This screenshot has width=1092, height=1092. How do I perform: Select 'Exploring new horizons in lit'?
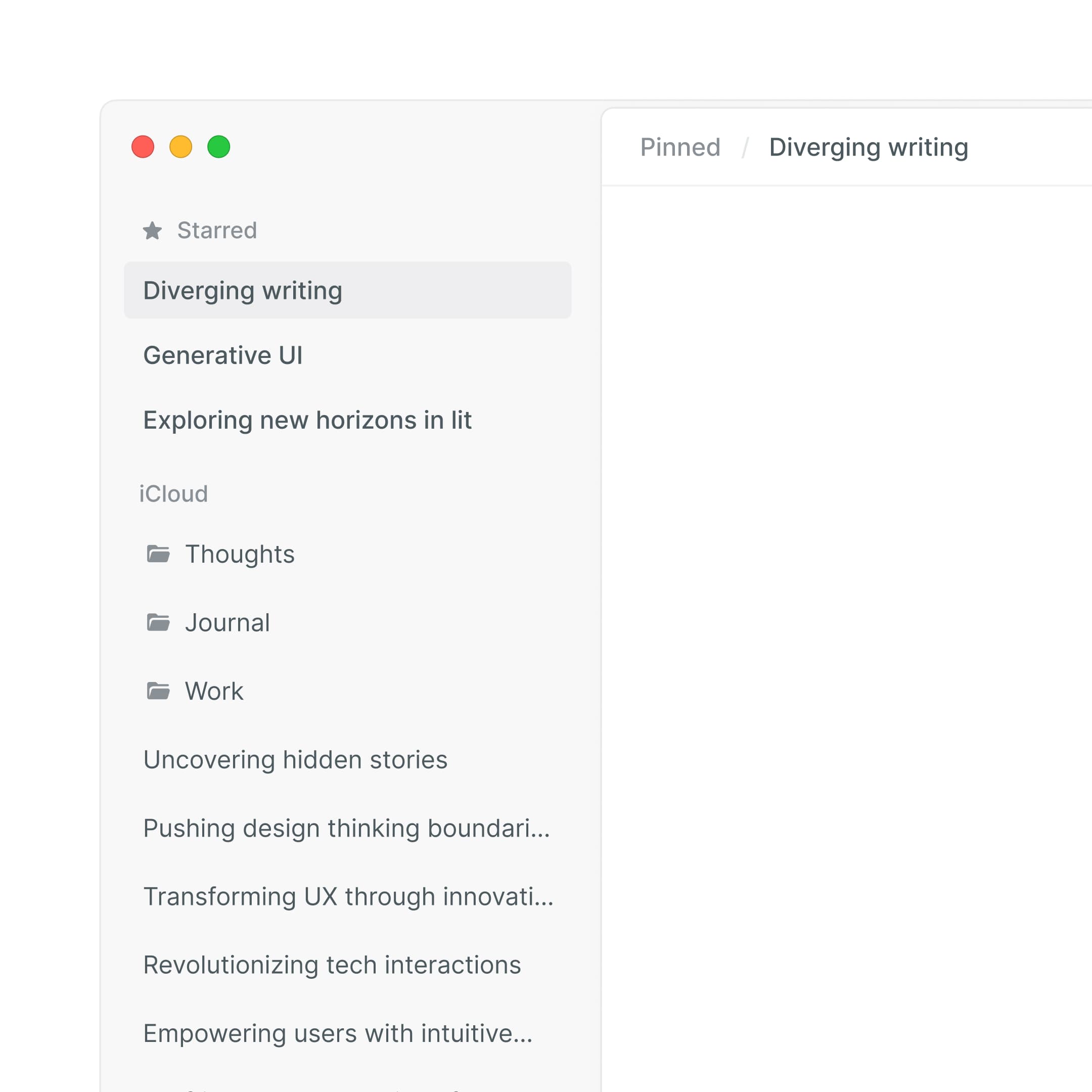[x=307, y=420]
